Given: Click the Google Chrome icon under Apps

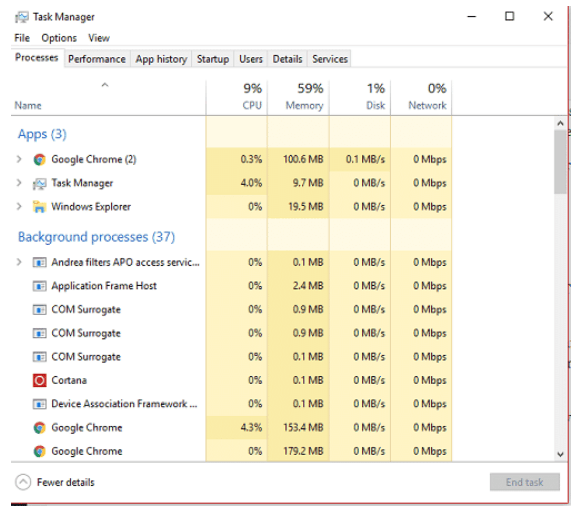Looking at the screenshot, I should (40, 159).
